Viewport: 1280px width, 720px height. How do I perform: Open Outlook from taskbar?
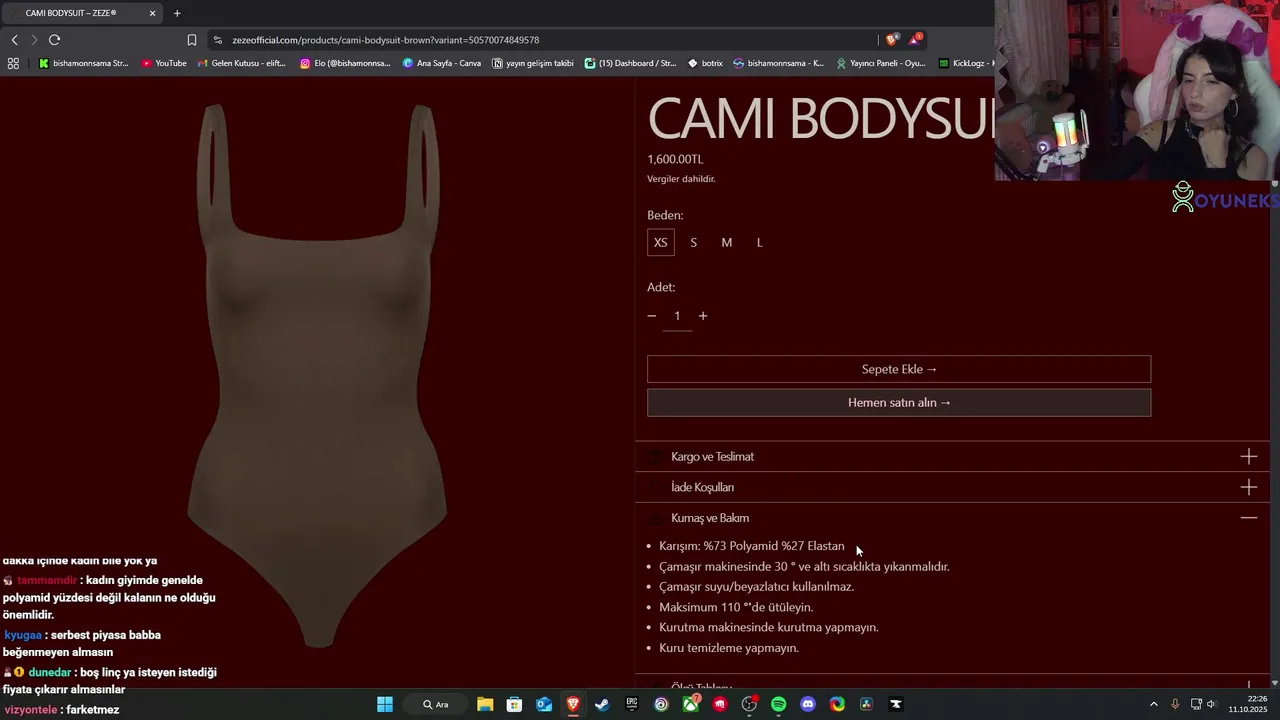544,704
